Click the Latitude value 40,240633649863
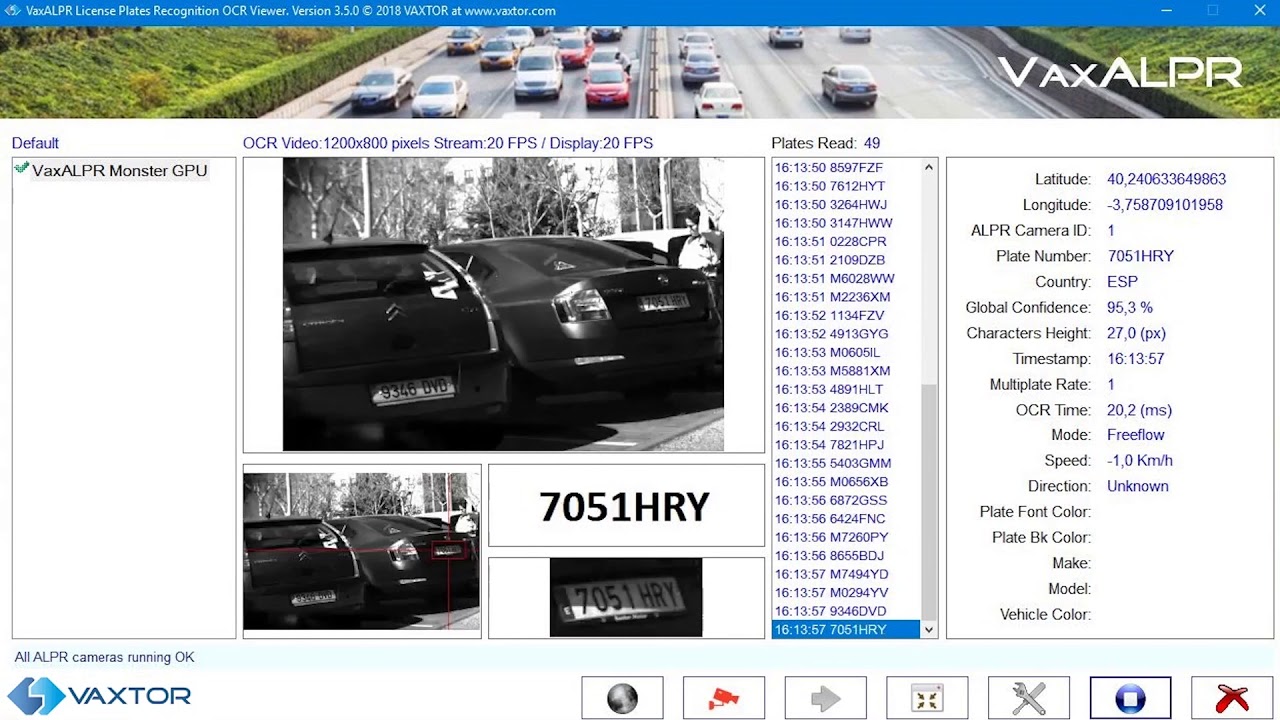Viewport: 1280px width, 720px height. (x=1166, y=179)
